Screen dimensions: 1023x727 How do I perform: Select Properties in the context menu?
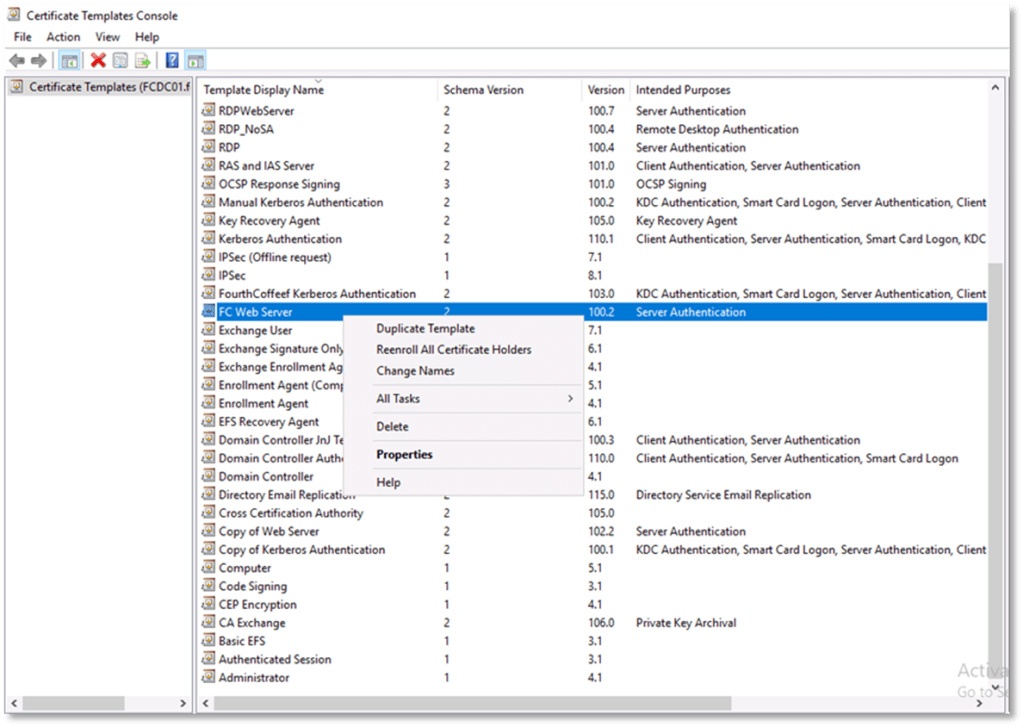(x=404, y=455)
